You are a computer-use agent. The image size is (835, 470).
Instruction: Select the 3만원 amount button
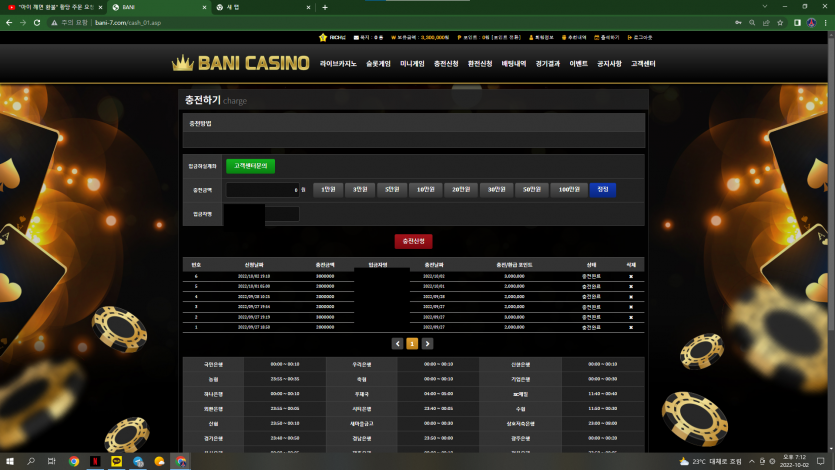pos(360,190)
